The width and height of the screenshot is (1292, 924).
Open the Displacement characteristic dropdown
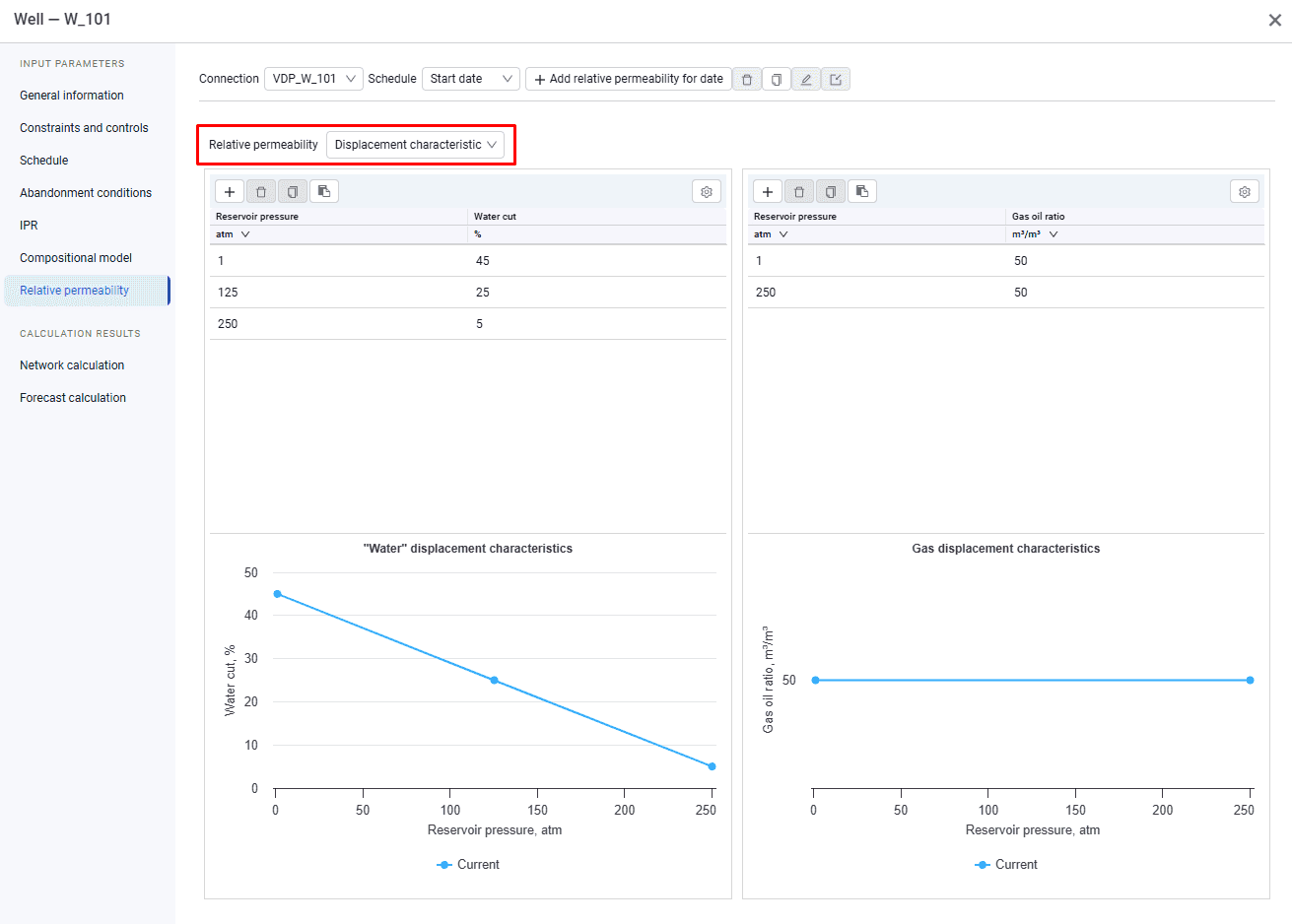pos(415,145)
